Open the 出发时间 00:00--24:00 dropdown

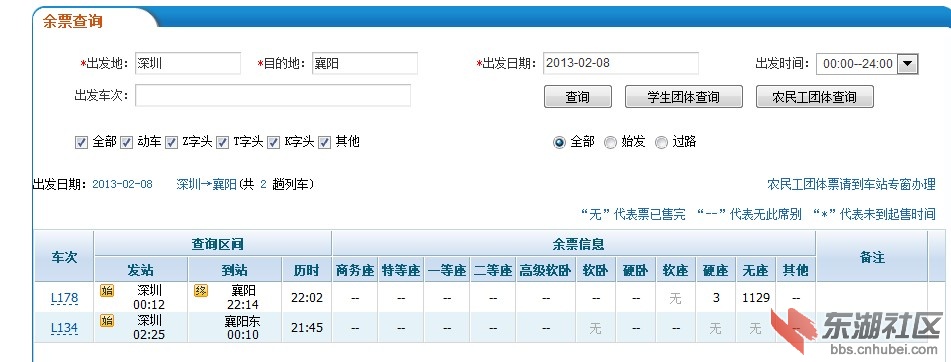click(x=867, y=64)
